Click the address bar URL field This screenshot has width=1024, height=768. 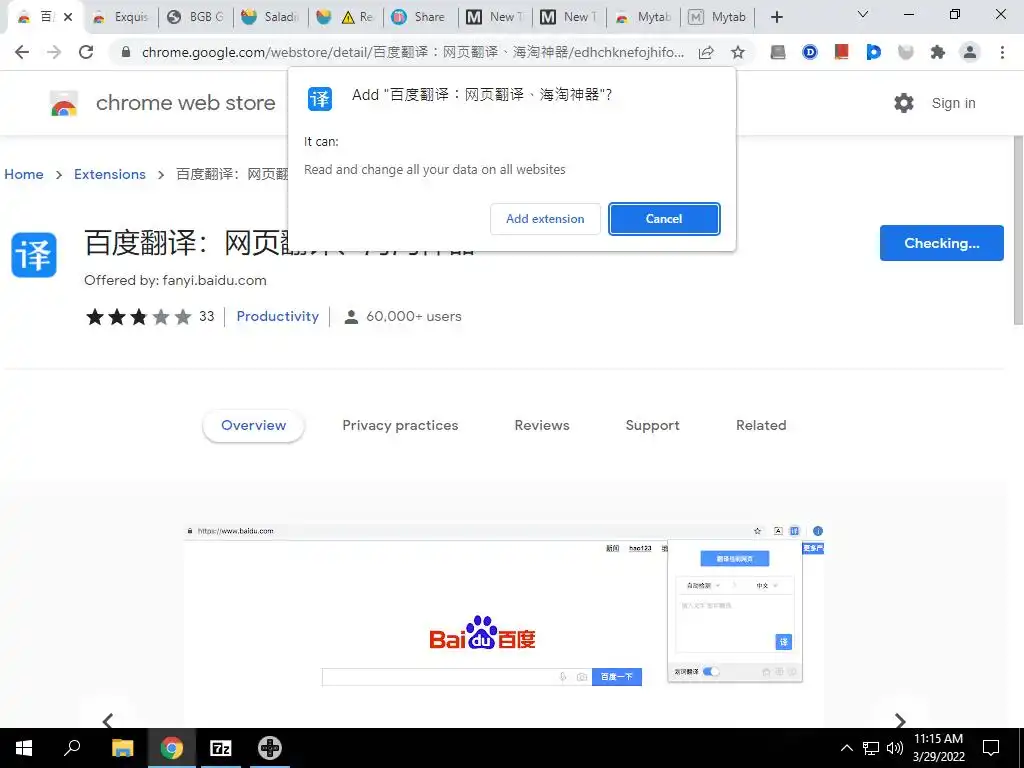coord(412,52)
